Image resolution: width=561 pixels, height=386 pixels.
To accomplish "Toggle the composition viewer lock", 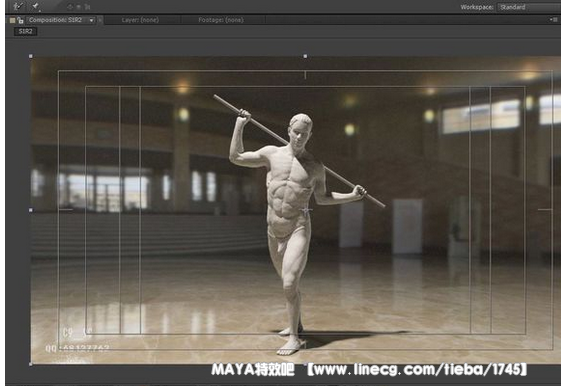I will coord(20,20).
